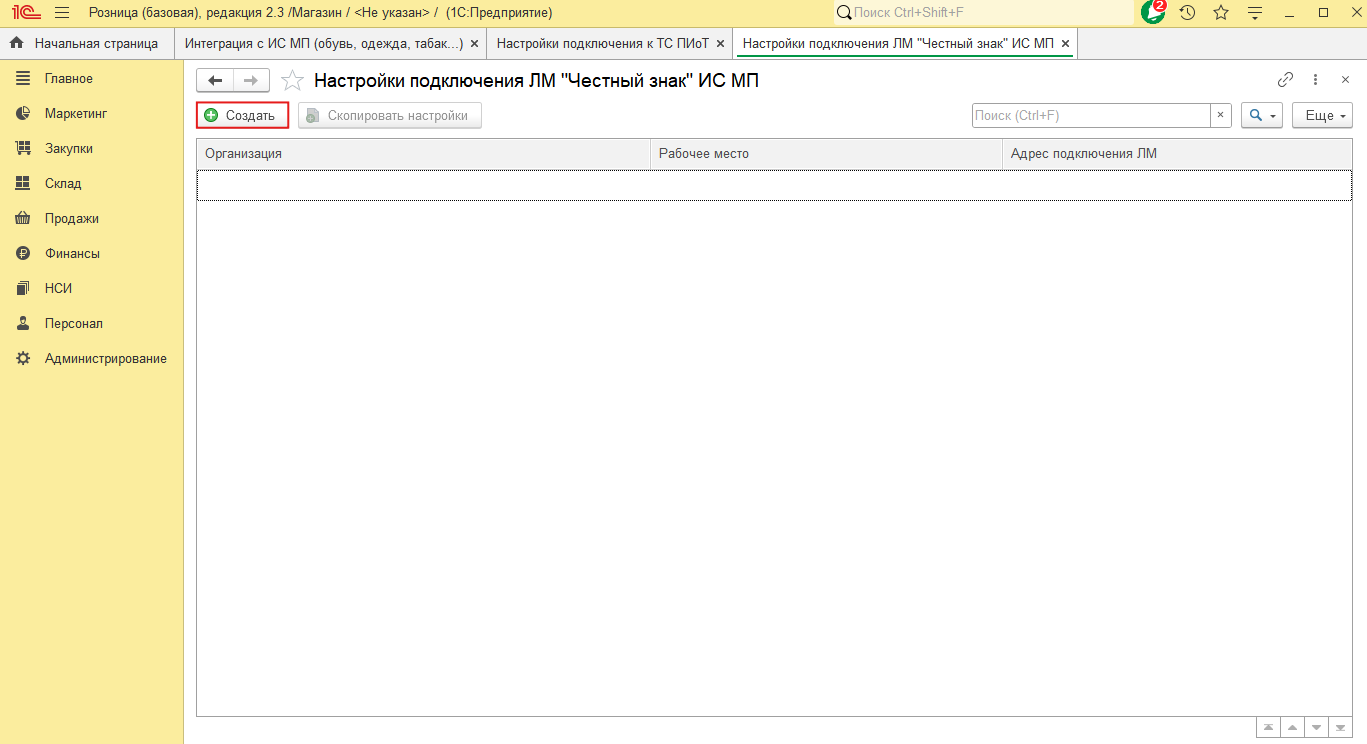Open Маркетинг section in sidebar
1367x744 pixels.
[91, 114]
